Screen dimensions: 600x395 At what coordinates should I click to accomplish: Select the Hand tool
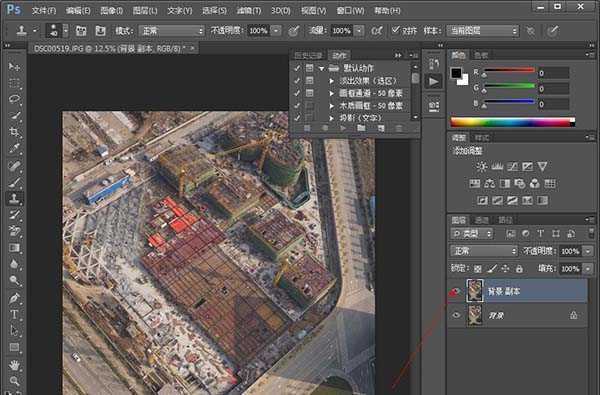(15, 365)
